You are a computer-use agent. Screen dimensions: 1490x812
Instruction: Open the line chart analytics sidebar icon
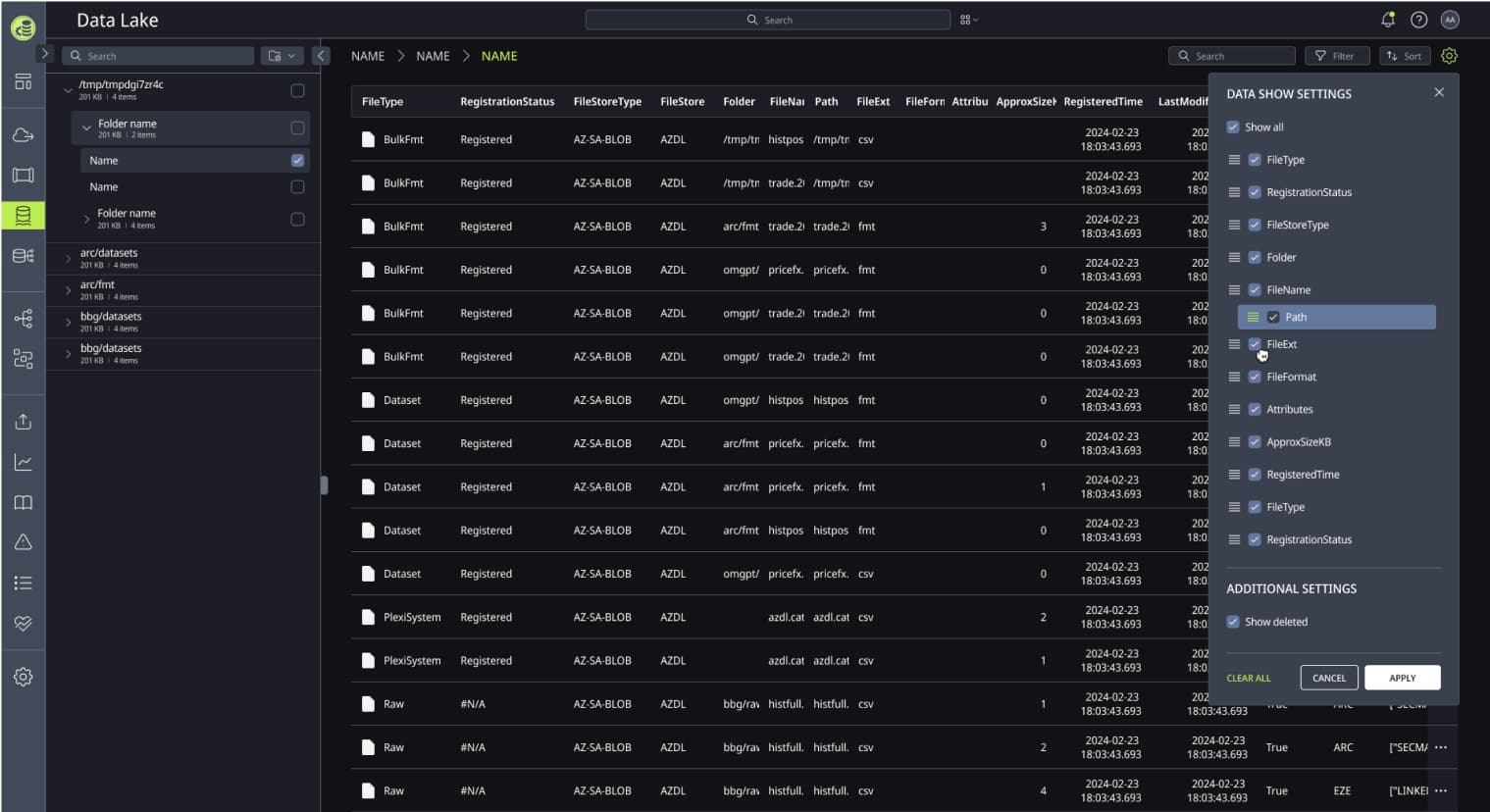(x=24, y=462)
